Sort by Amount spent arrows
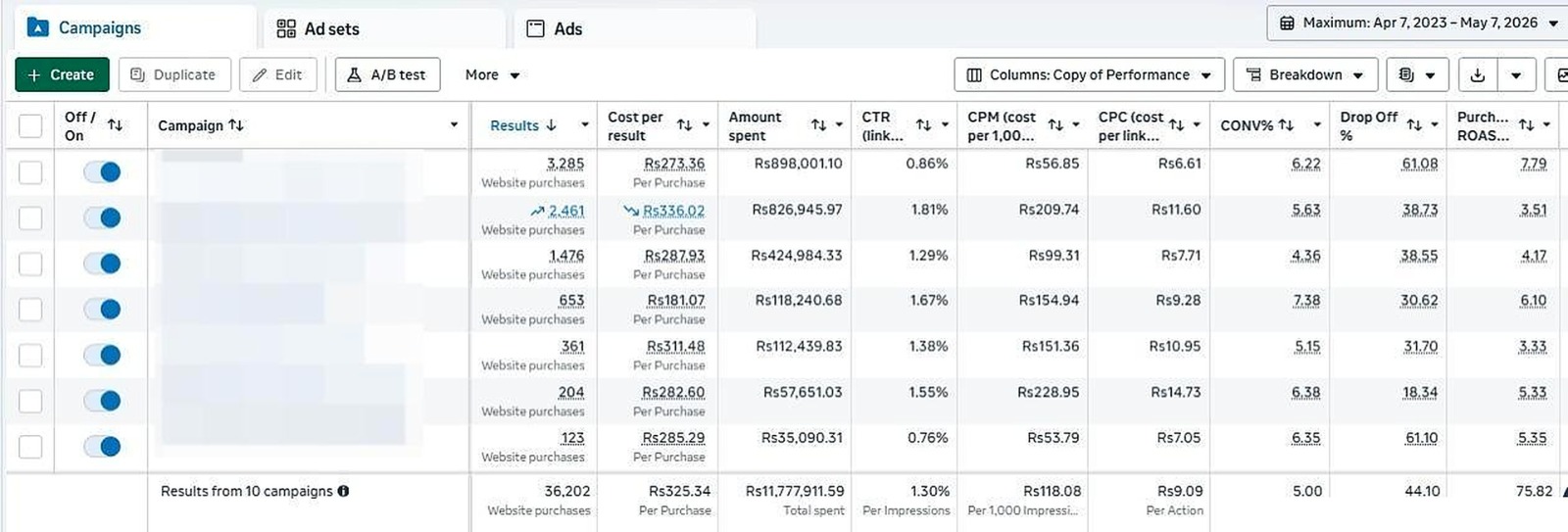Screen dimensions: 1568x532 click(x=819, y=125)
